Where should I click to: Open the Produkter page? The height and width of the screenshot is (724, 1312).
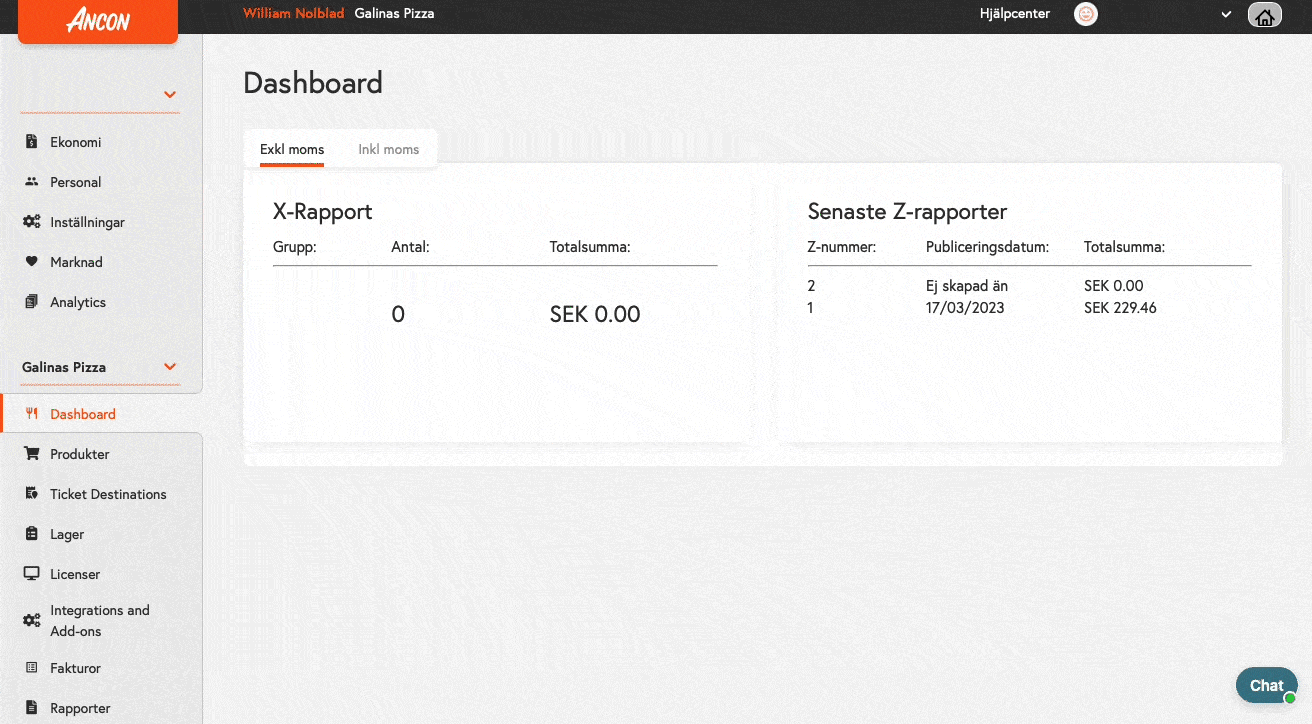pos(80,454)
